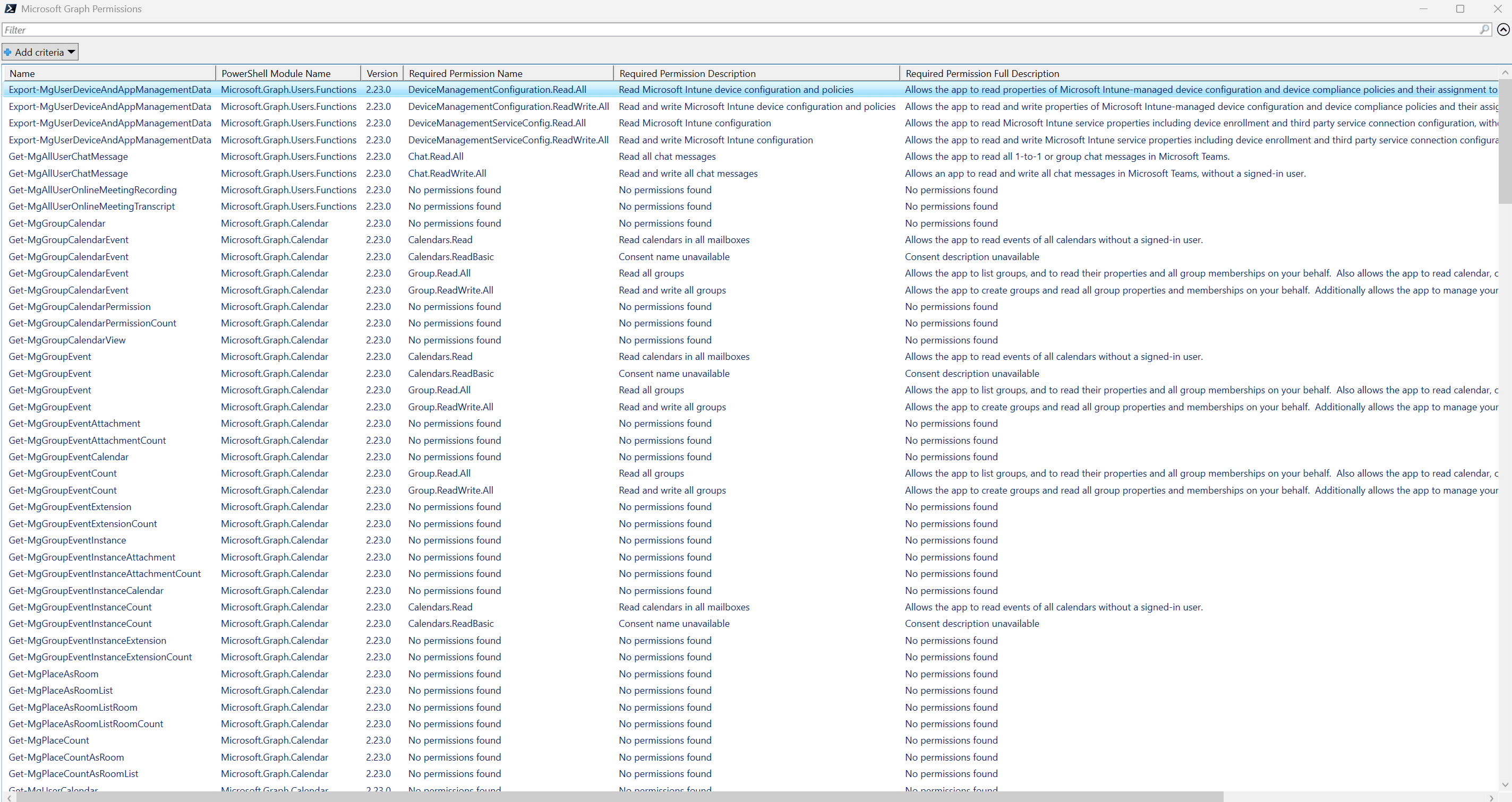
Task: Click horizontal scrollbar right arrow
Action: 1491,797
